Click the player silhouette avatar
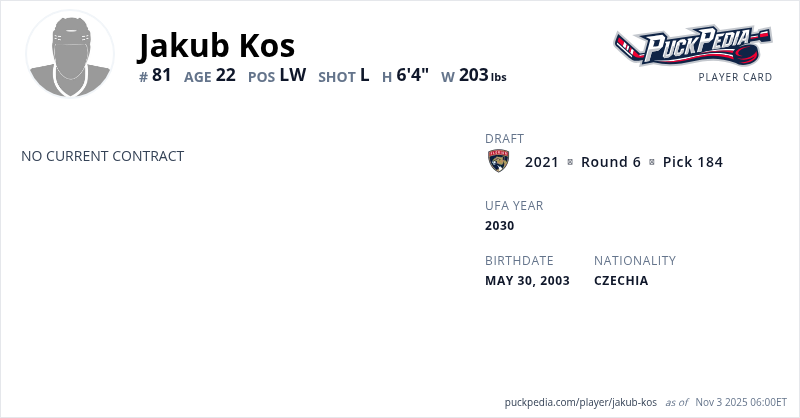 pyautogui.click(x=70, y=54)
